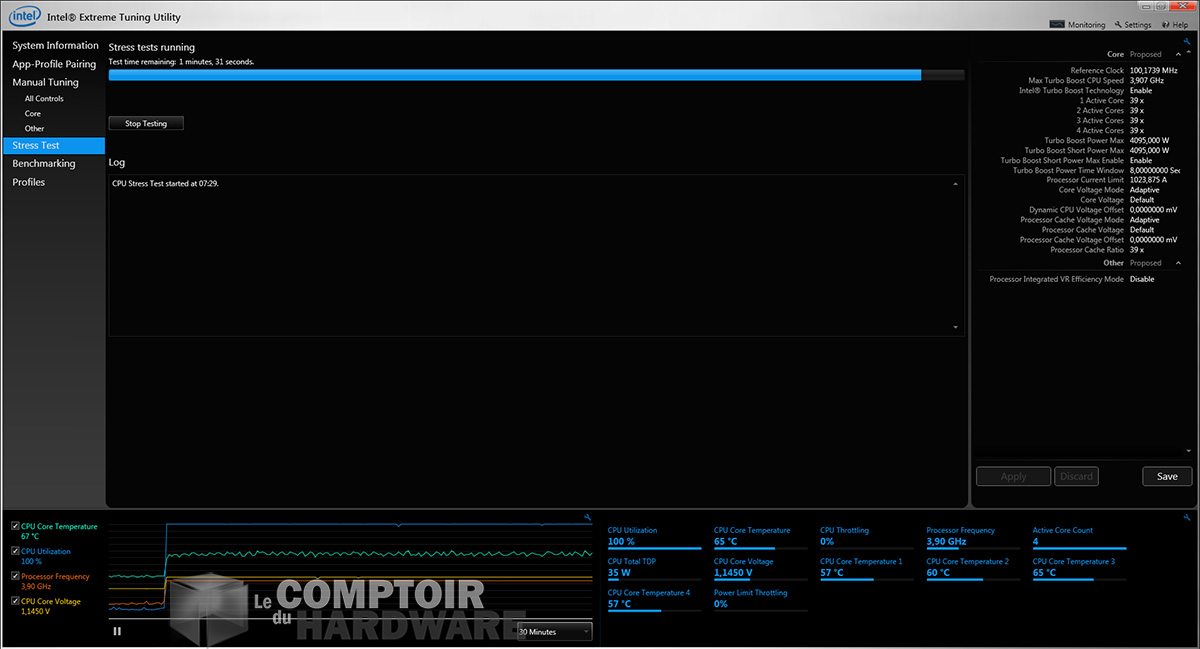Collapse the Other proposed settings section

point(1178,263)
